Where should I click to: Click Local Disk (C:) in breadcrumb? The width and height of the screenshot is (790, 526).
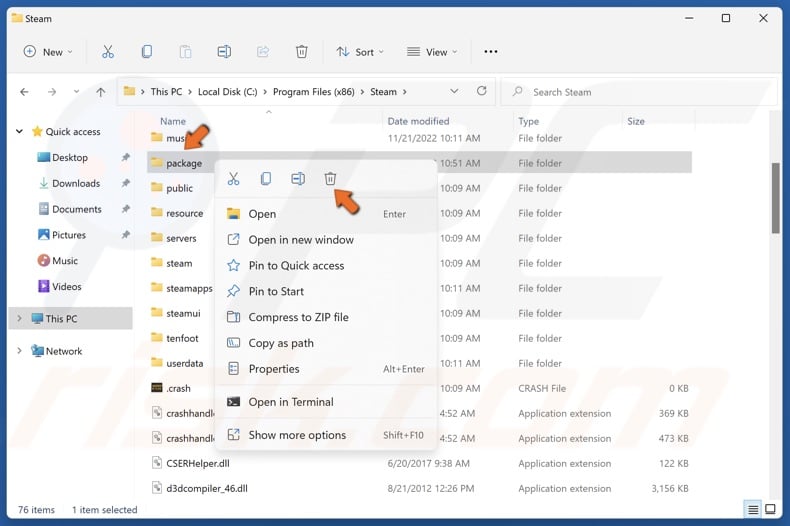227,92
